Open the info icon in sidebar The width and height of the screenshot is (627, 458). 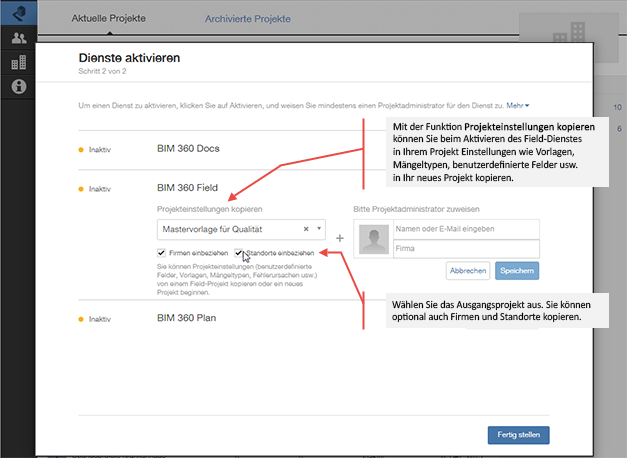19,86
